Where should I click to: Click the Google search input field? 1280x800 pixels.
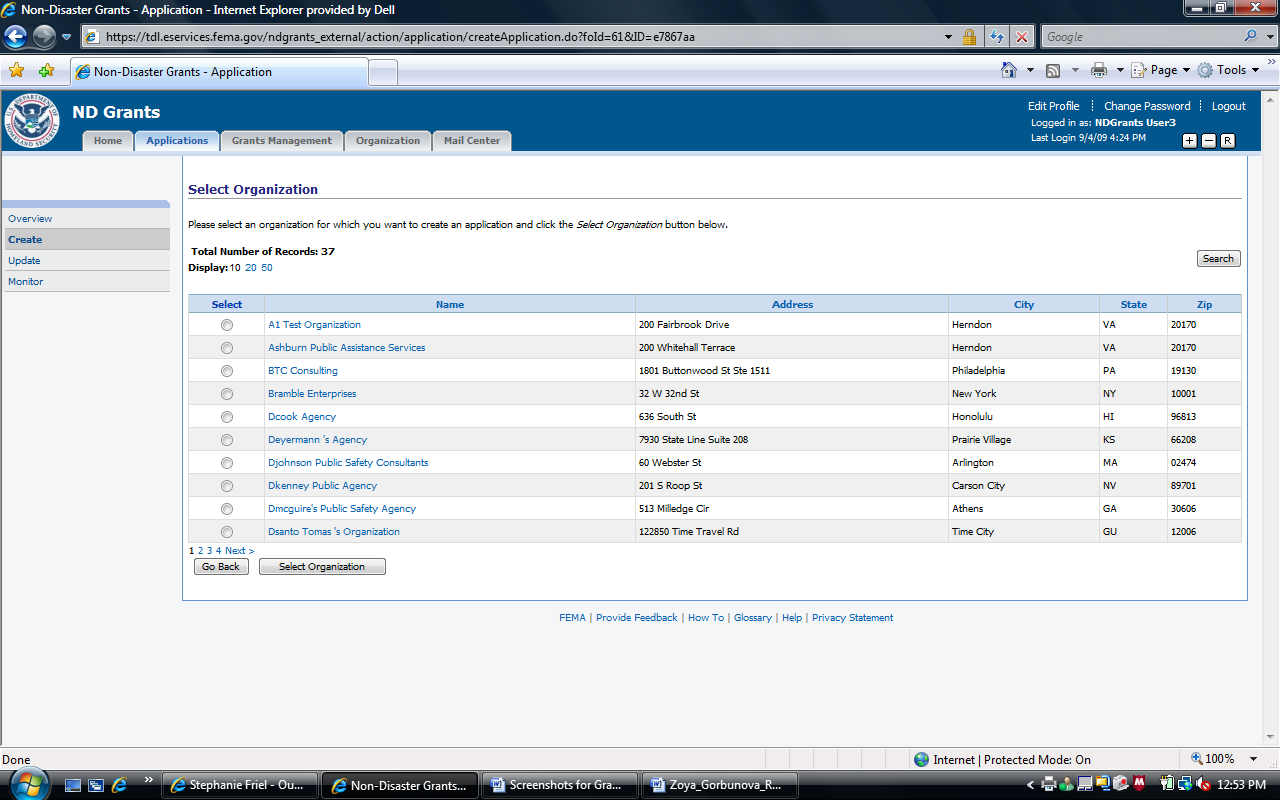pos(1141,37)
